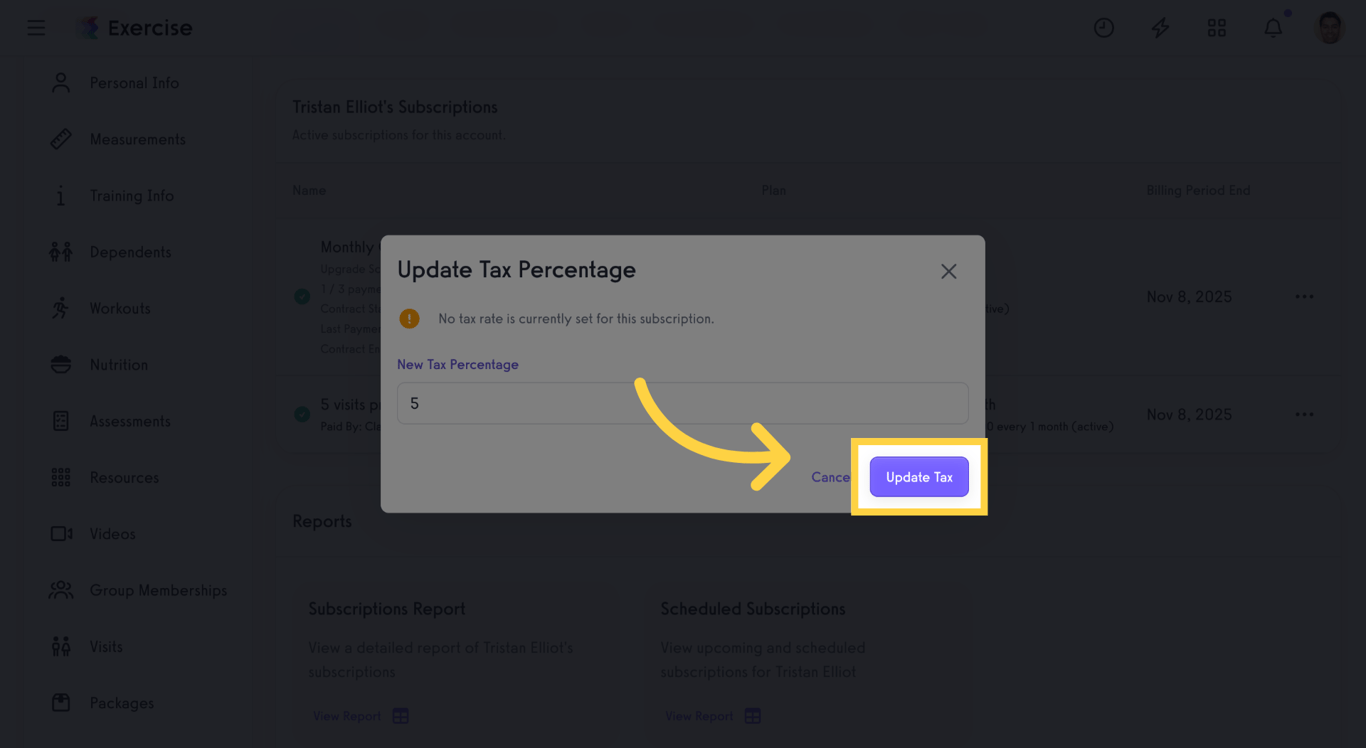
Task: Close the Update Tax Percentage dialog
Action: [x=948, y=271]
